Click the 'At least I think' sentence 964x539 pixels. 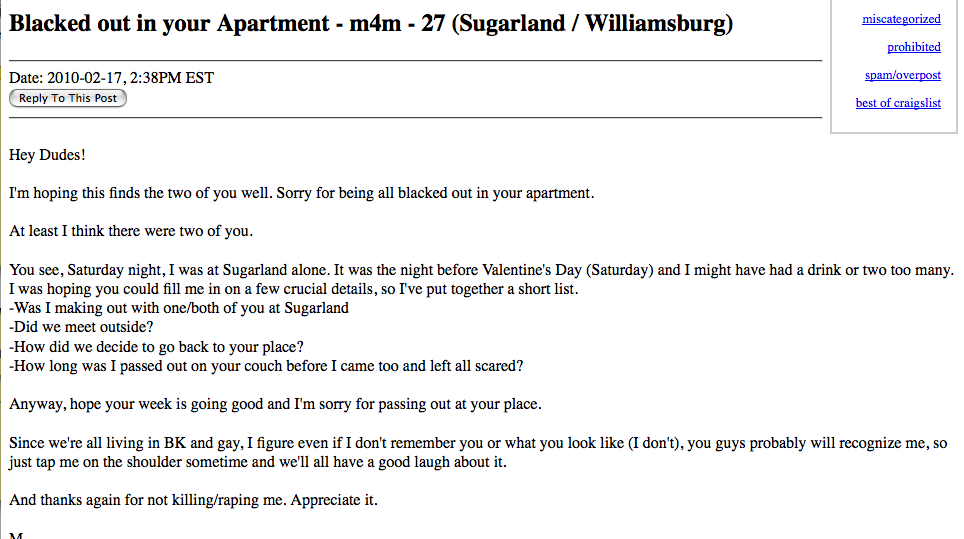[x=131, y=231]
